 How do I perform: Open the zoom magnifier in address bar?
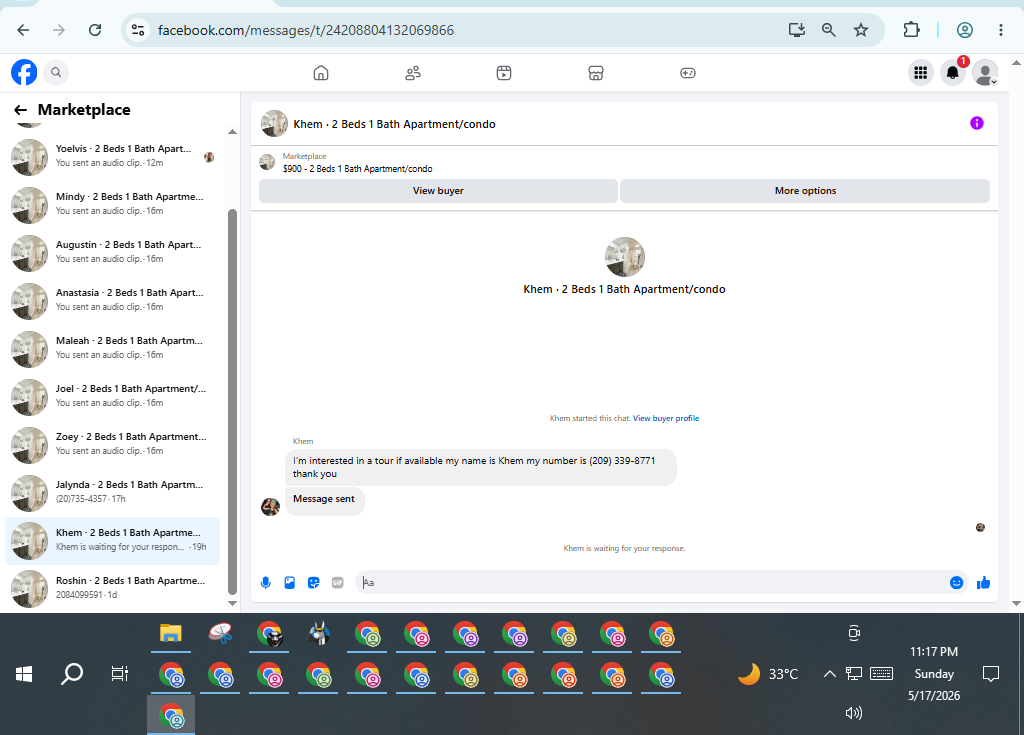(x=829, y=30)
